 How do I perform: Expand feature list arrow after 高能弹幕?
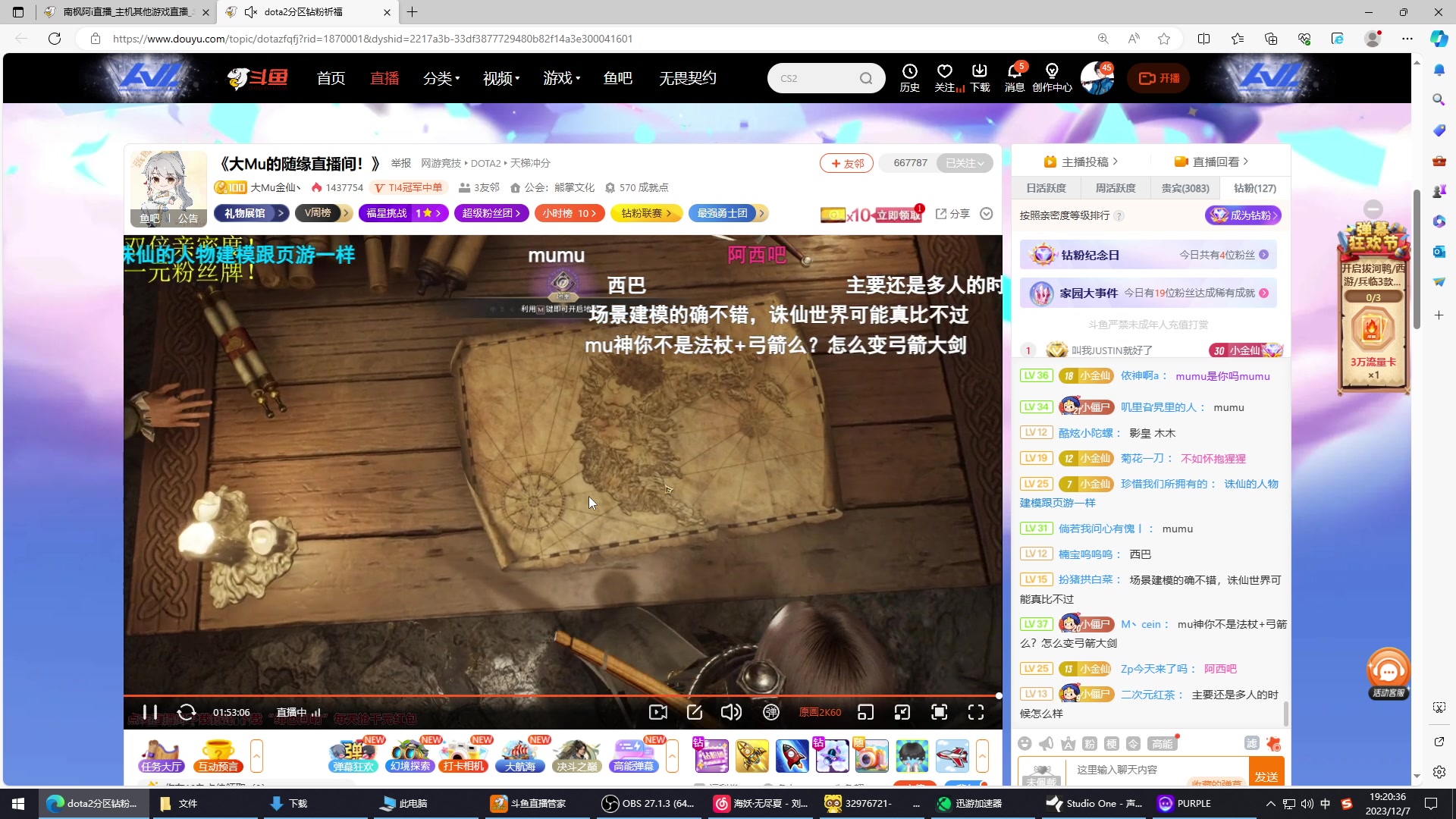672,756
